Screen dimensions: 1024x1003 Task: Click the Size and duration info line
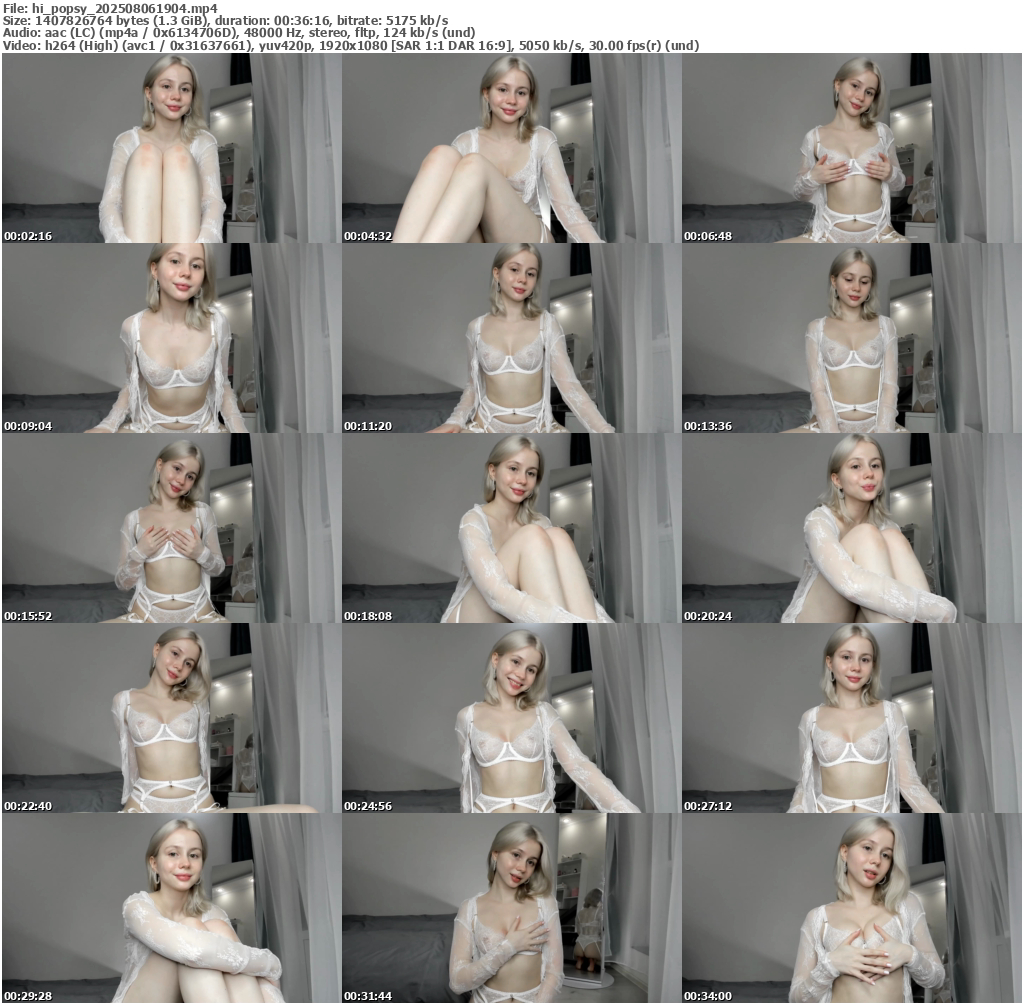point(225,20)
